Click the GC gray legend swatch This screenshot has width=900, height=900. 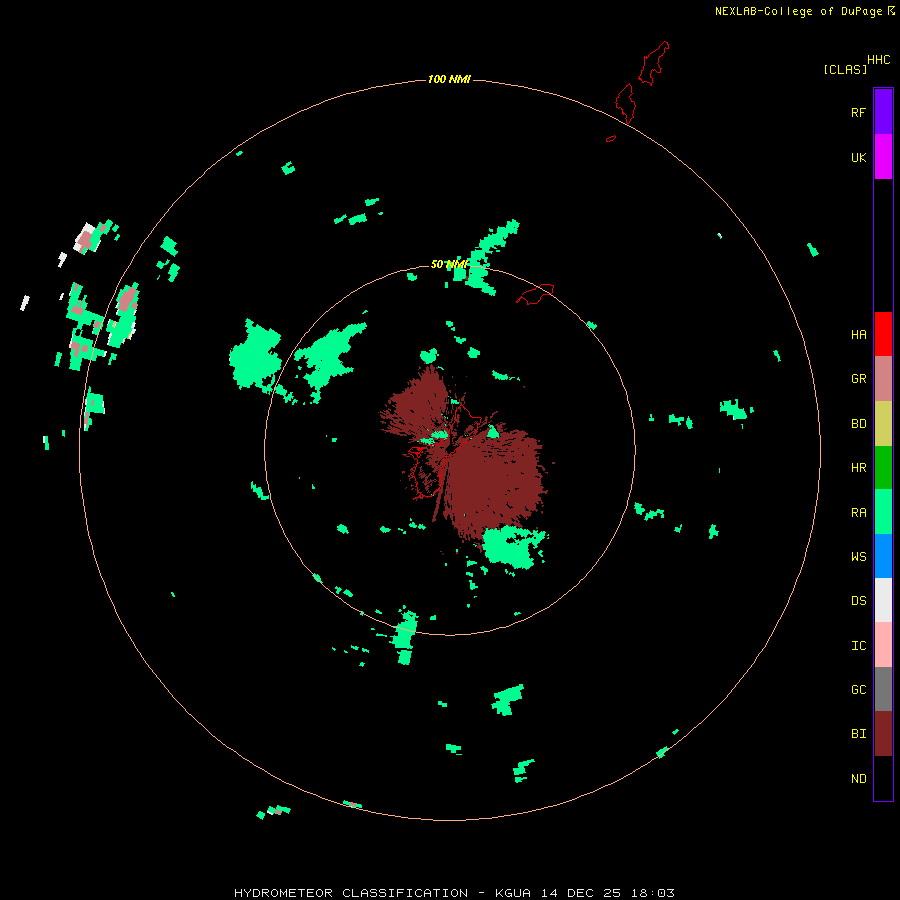[x=883, y=689]
